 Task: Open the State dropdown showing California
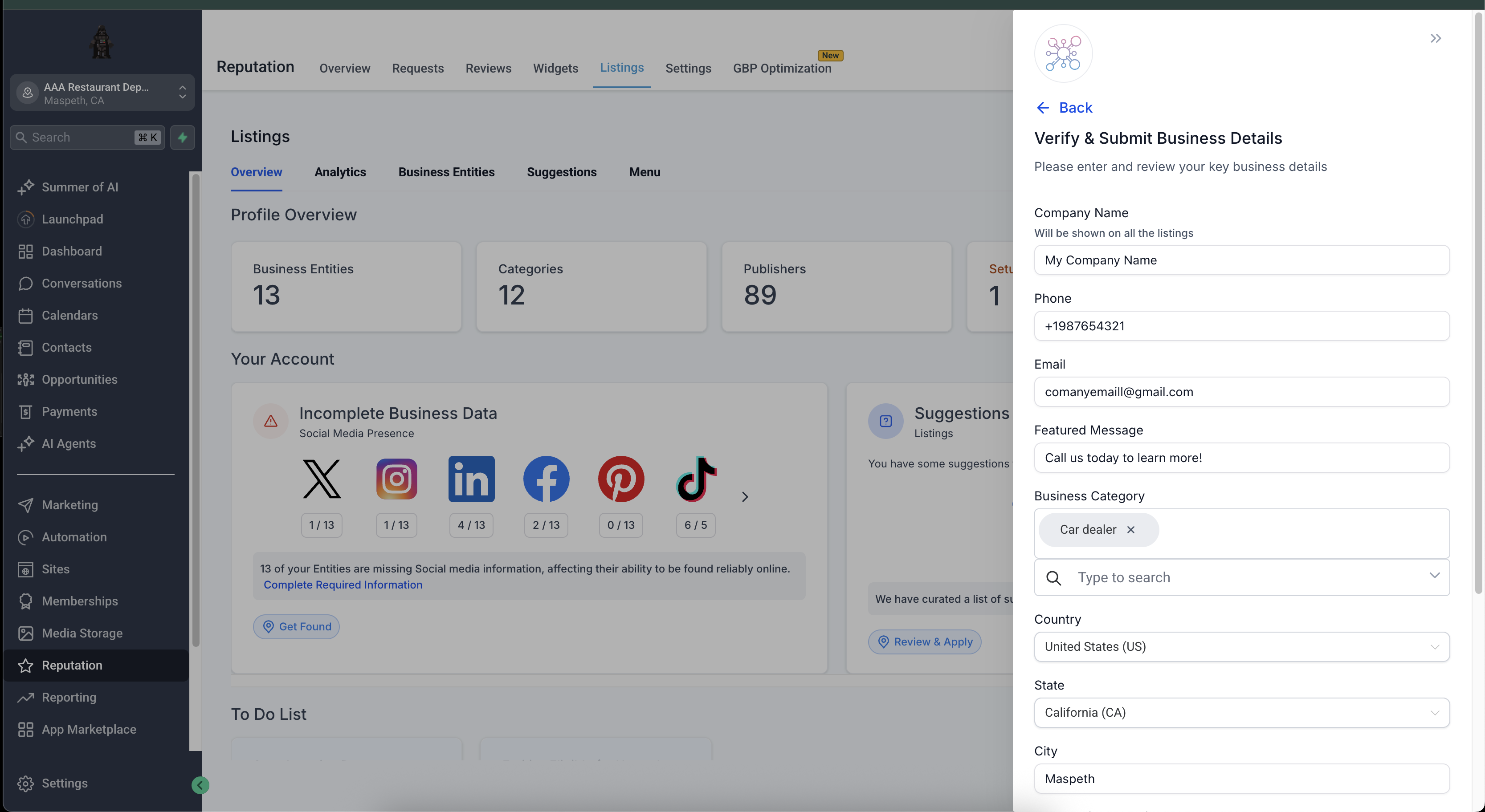[1241, 712]
